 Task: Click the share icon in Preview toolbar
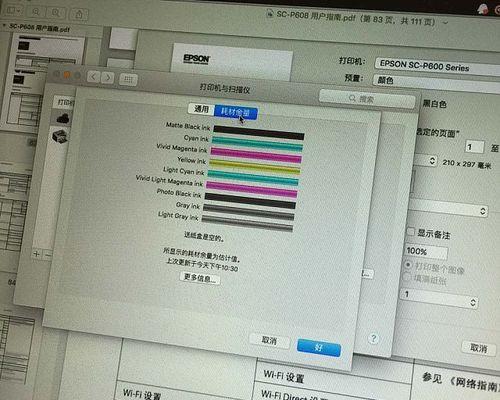click(79, 14)
